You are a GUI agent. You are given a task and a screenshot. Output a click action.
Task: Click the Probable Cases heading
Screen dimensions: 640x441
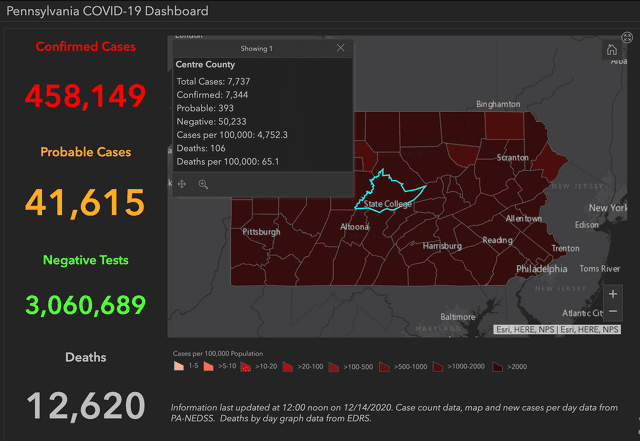tap(86, 152)
